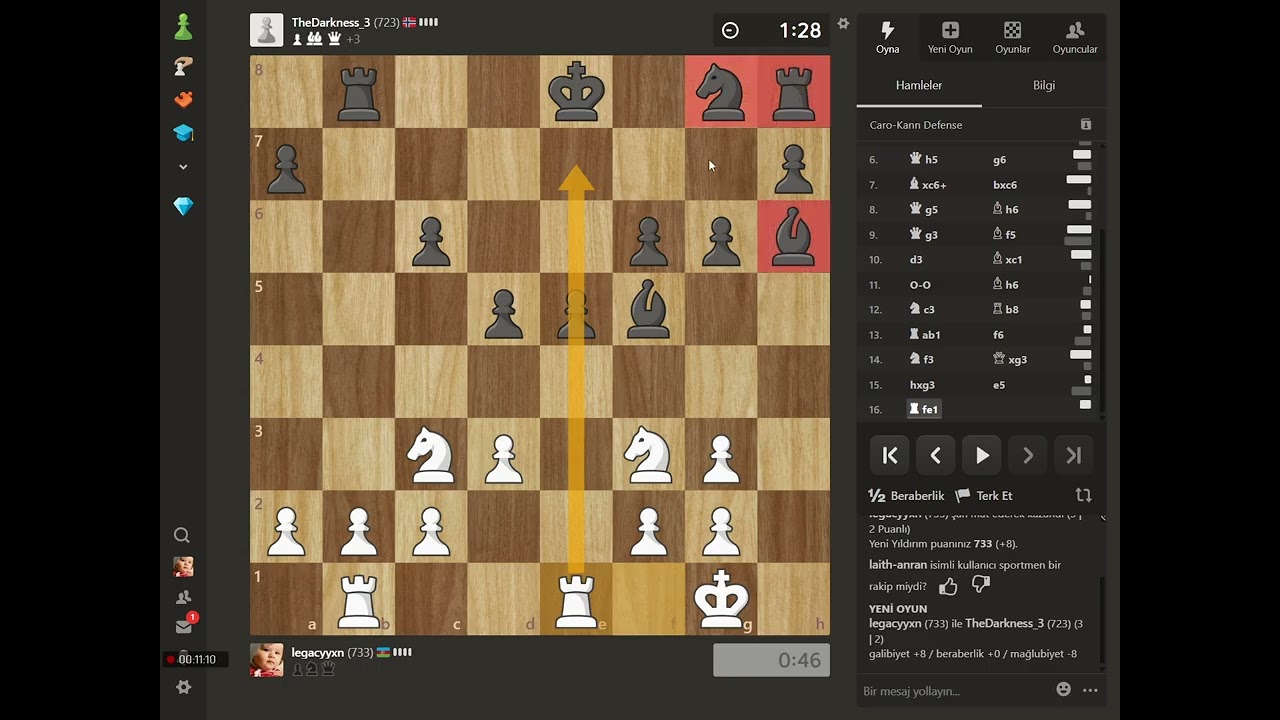This screenshot has height=720, width=1280.
Task: Offer a draw with Beraberlik
Action: 907,496
